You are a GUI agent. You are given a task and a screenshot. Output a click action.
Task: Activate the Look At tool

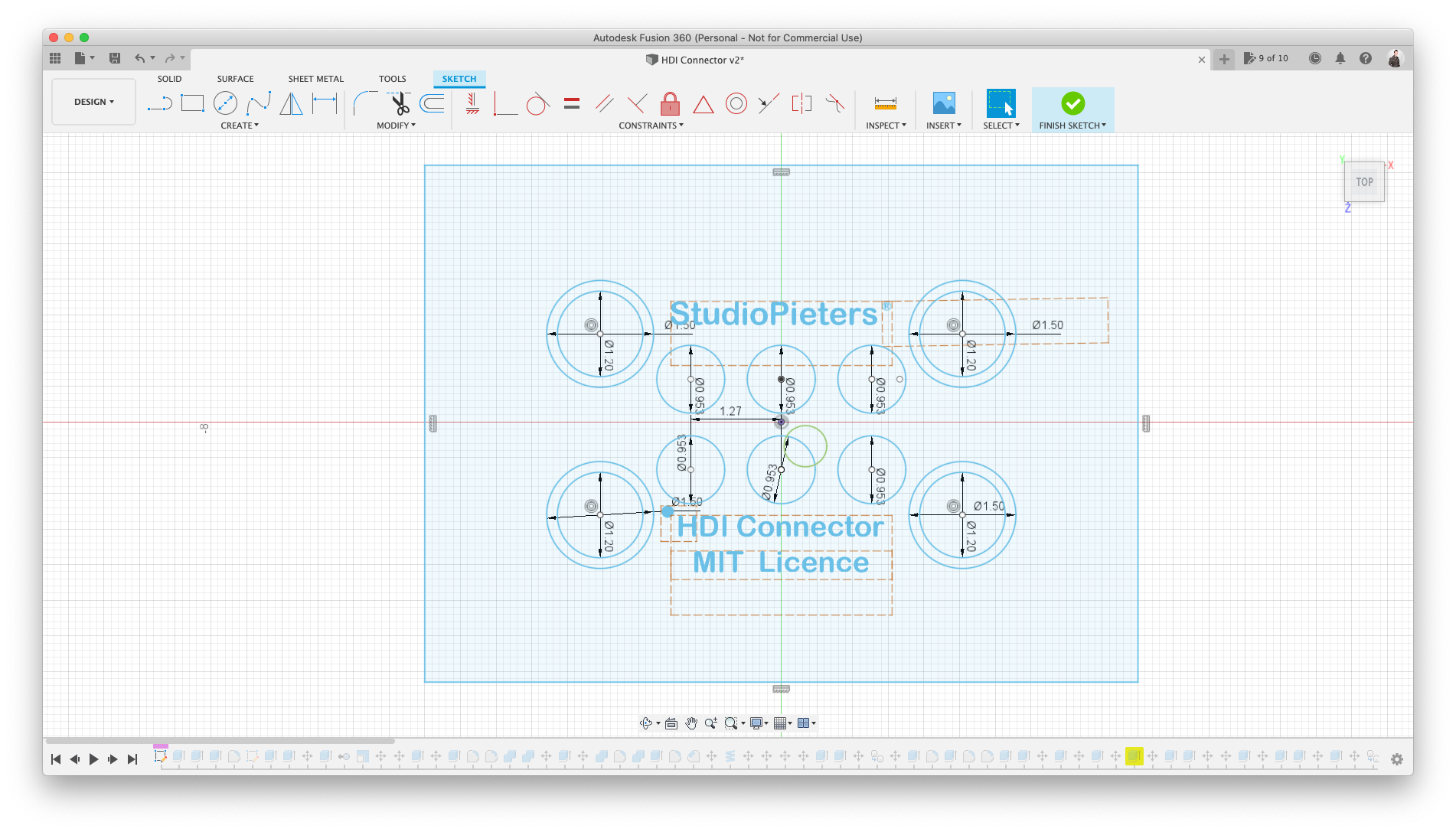point(671,723)
